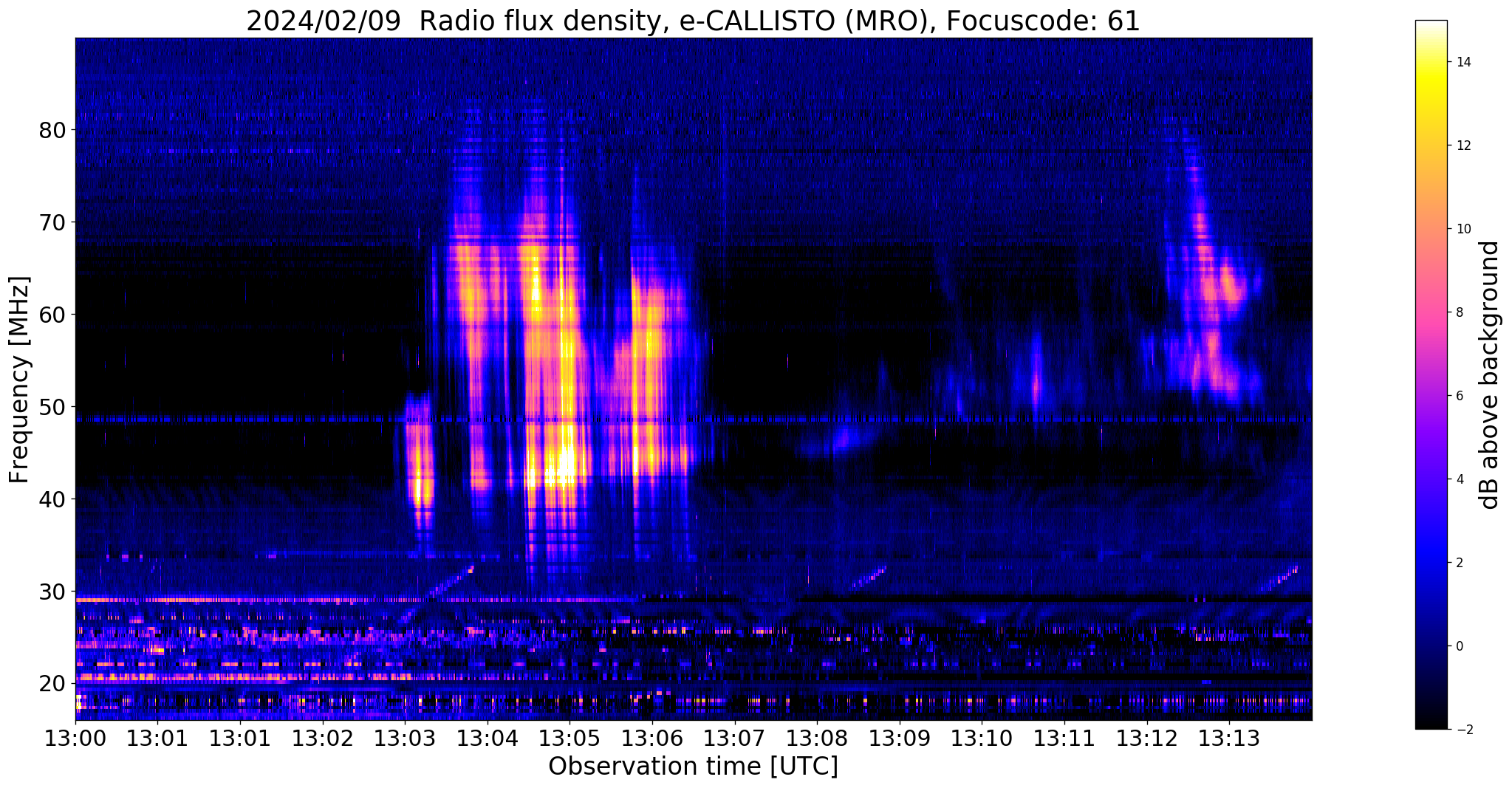
Task: Click the 70 tick on the frequency axis
Action: coord(52,222)
